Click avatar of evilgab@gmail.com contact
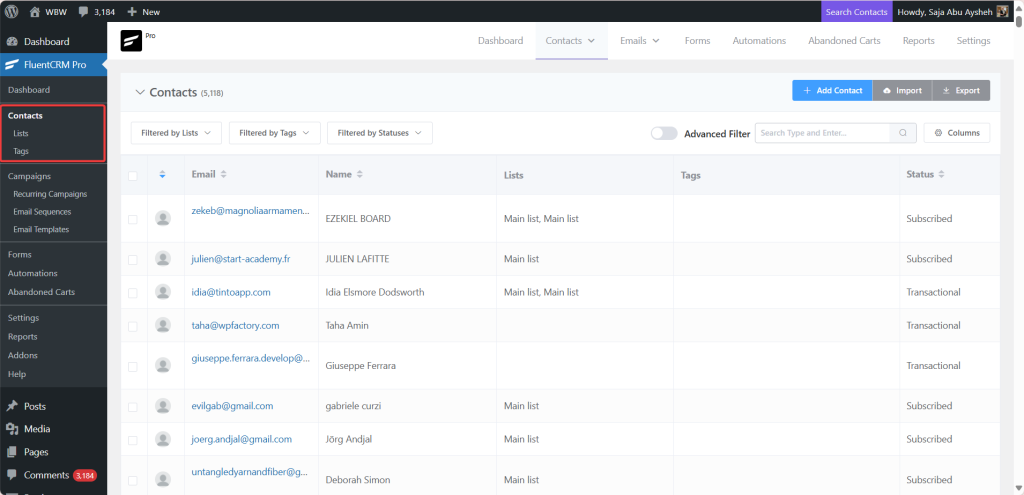The height and width of the screenshot is (495, 1024). (163, 406)
